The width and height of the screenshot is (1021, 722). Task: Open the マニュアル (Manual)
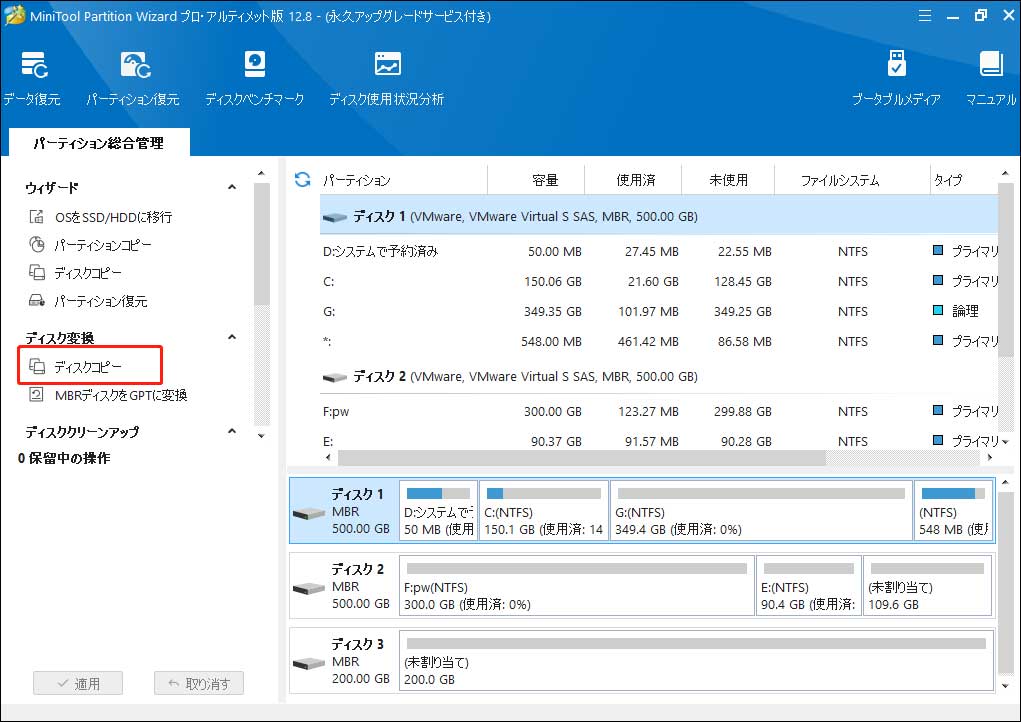click(990, 75)
